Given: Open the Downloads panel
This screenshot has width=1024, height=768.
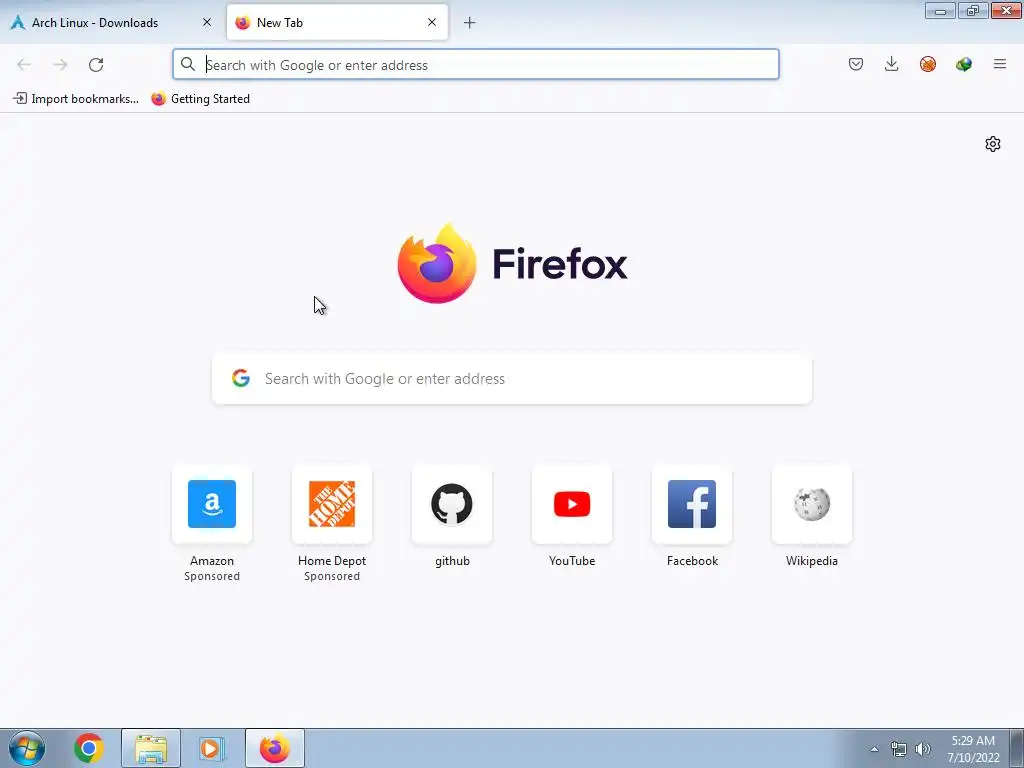Looking at the screenshot, I should (891, 64).
